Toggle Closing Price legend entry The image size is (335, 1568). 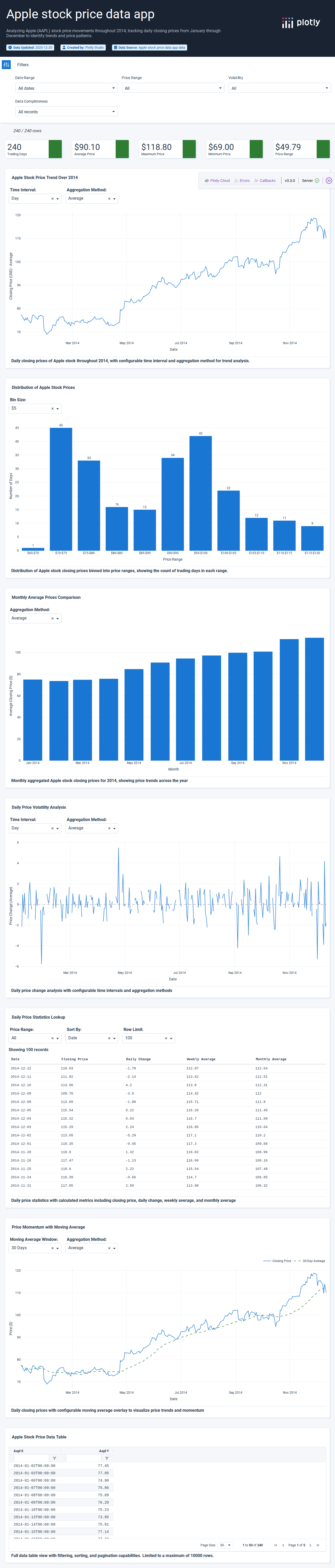pos(277,1261)
